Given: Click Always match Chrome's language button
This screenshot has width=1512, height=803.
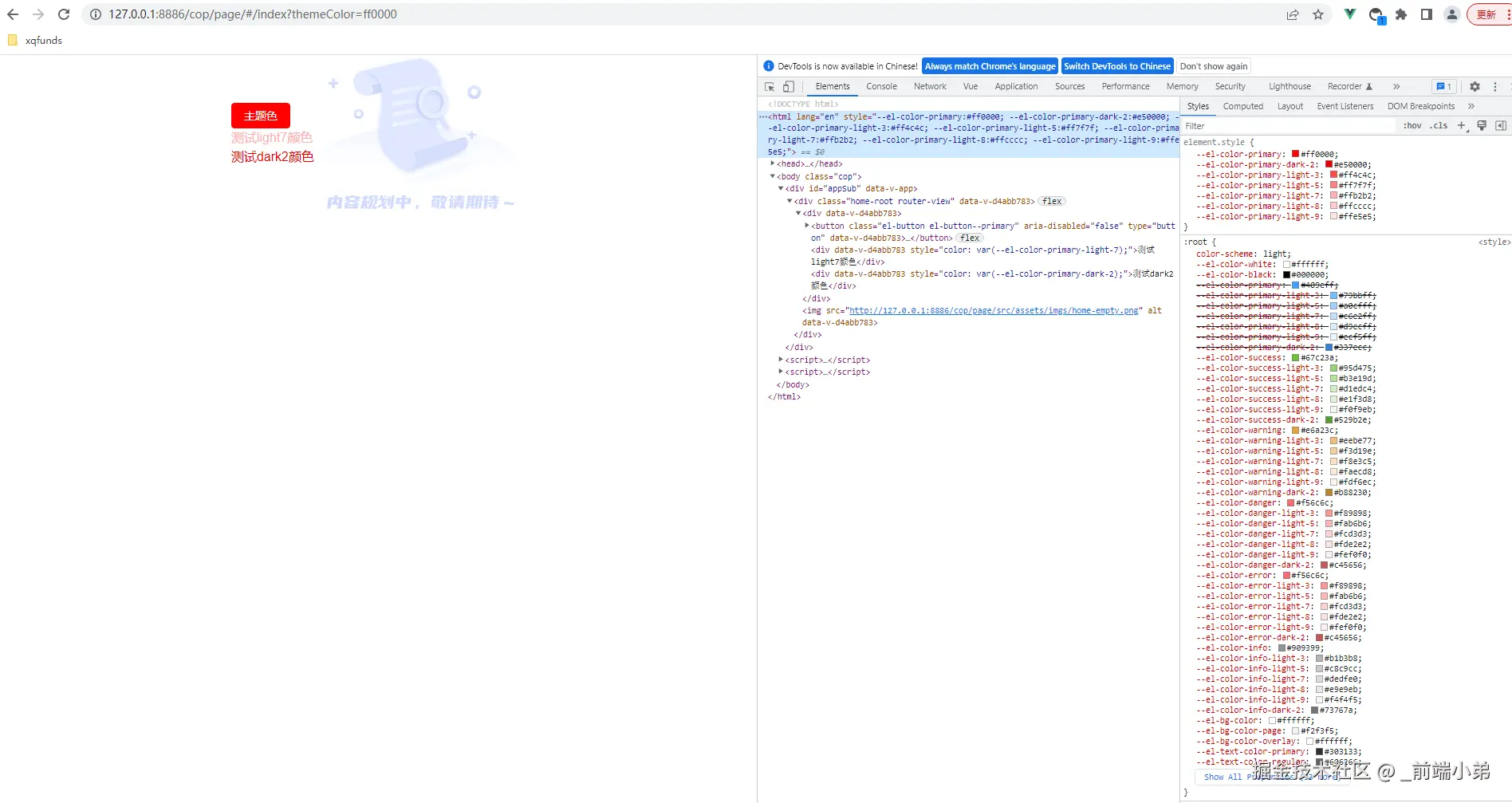Looking at the screenshot, I should 990,66.
